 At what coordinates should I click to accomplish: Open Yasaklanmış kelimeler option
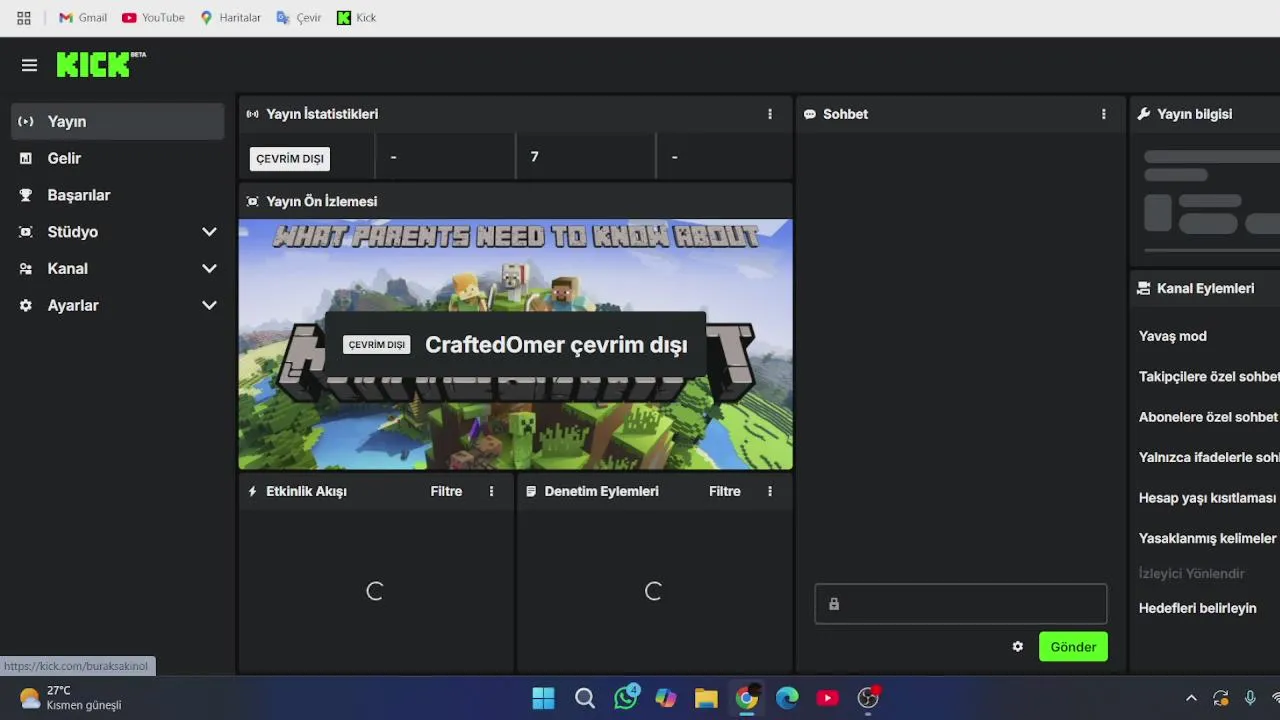(x=1208, y=538)
